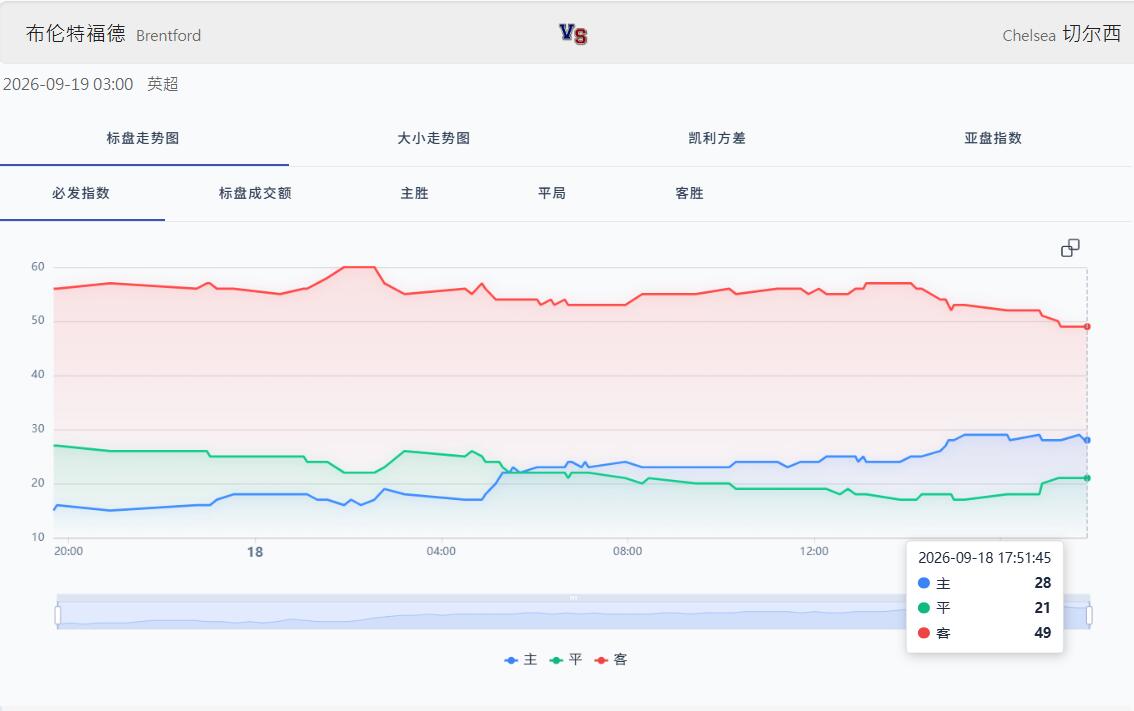Click the chart restore/copy icon
The image size is (1134, 711).
point(1070,248)
